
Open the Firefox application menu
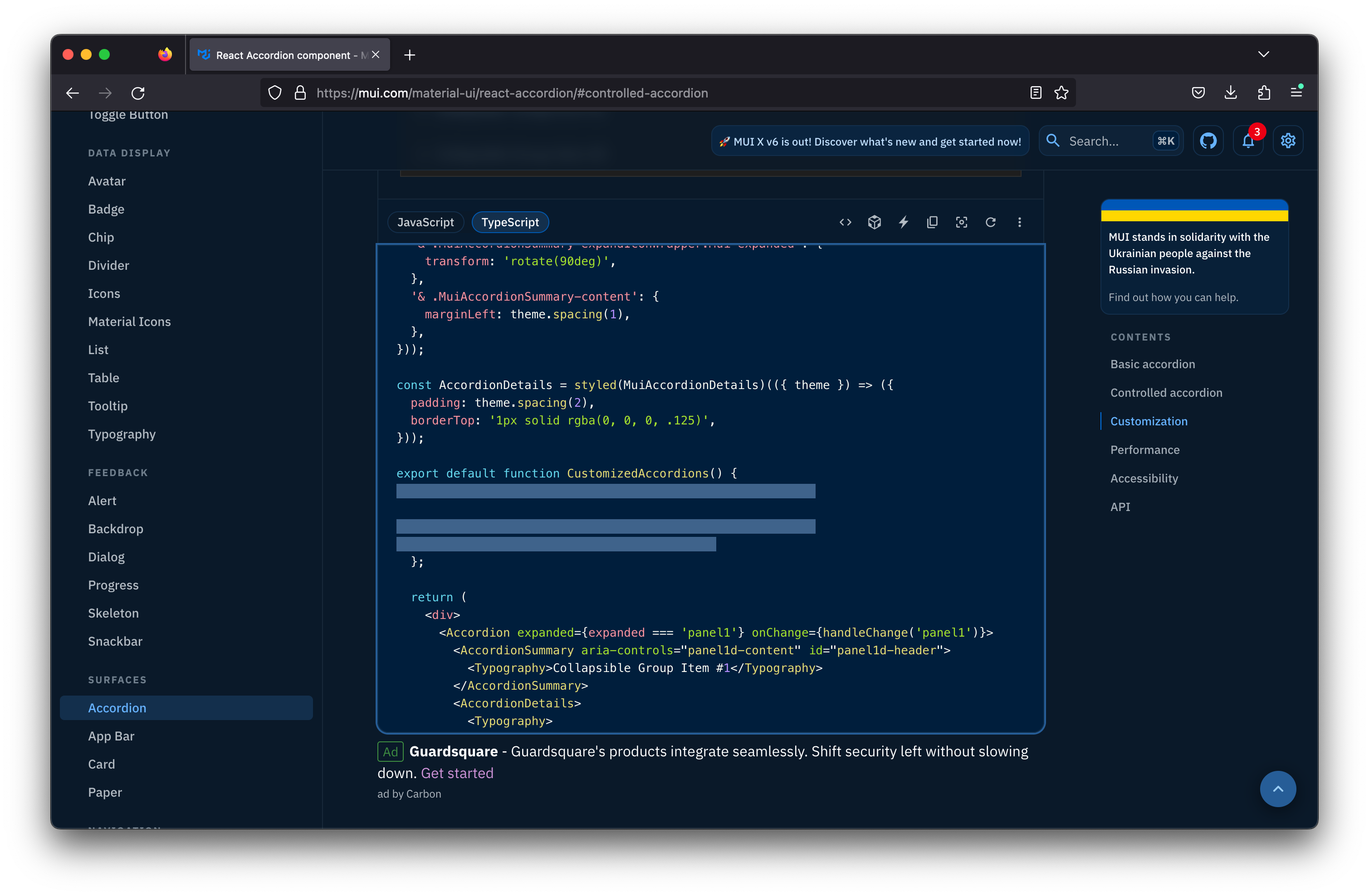[1297, 92]
